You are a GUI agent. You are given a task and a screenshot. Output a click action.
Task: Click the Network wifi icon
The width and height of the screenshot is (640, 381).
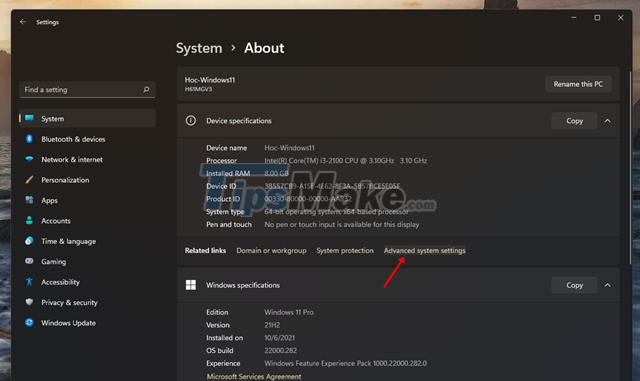tap(29, 159)
